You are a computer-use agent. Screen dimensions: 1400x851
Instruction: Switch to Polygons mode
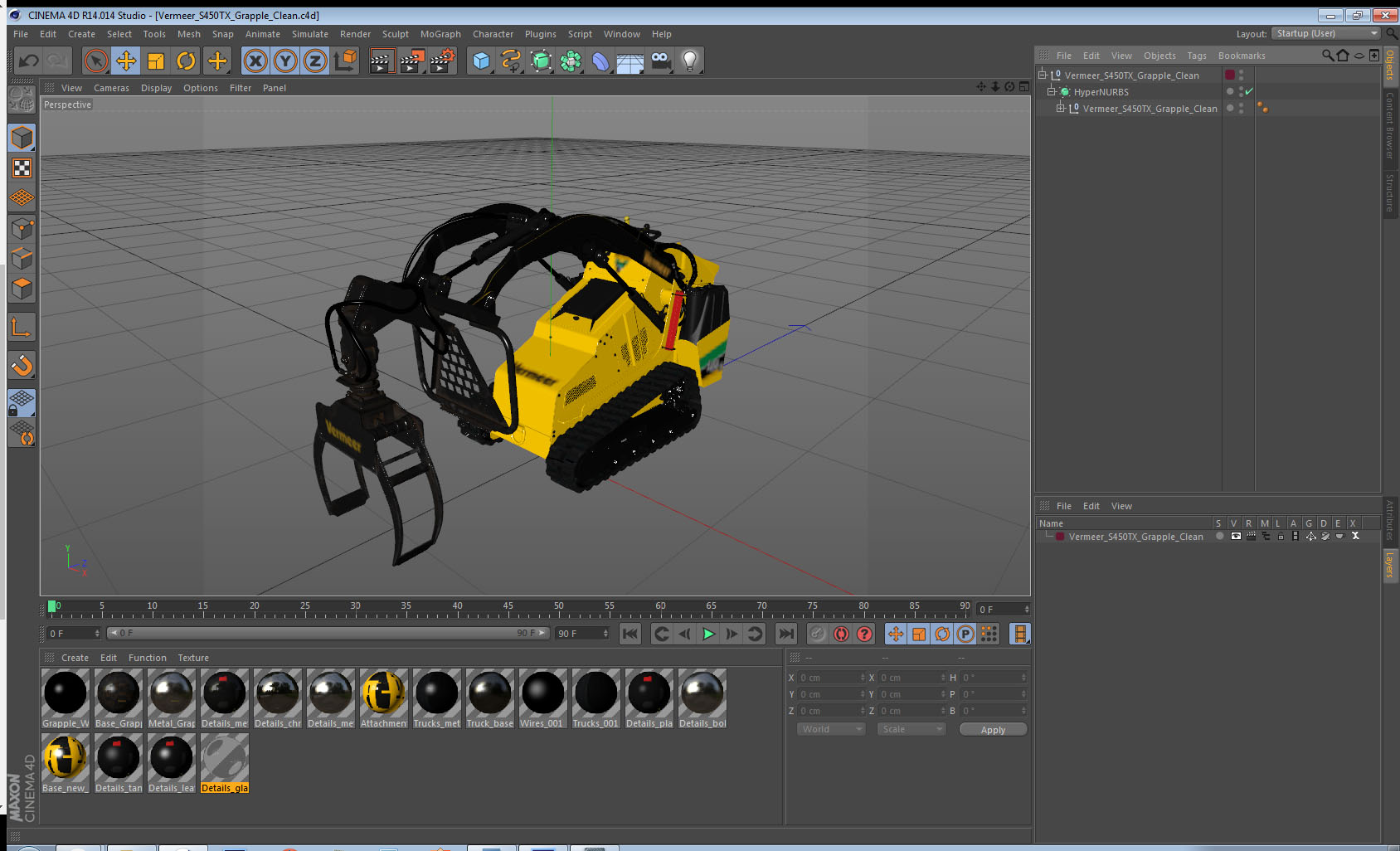pos(22,288)
